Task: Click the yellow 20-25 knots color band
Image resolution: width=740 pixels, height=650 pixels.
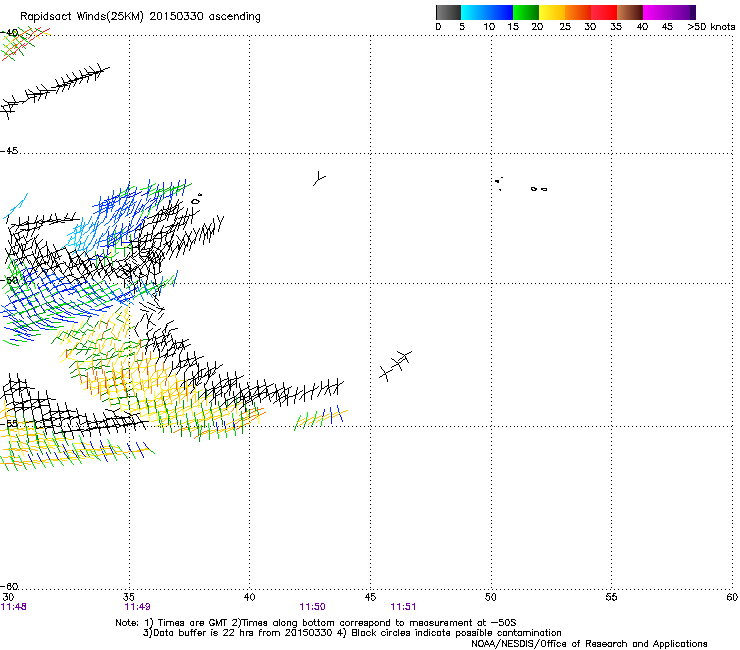Action: [x=552, y=12]
